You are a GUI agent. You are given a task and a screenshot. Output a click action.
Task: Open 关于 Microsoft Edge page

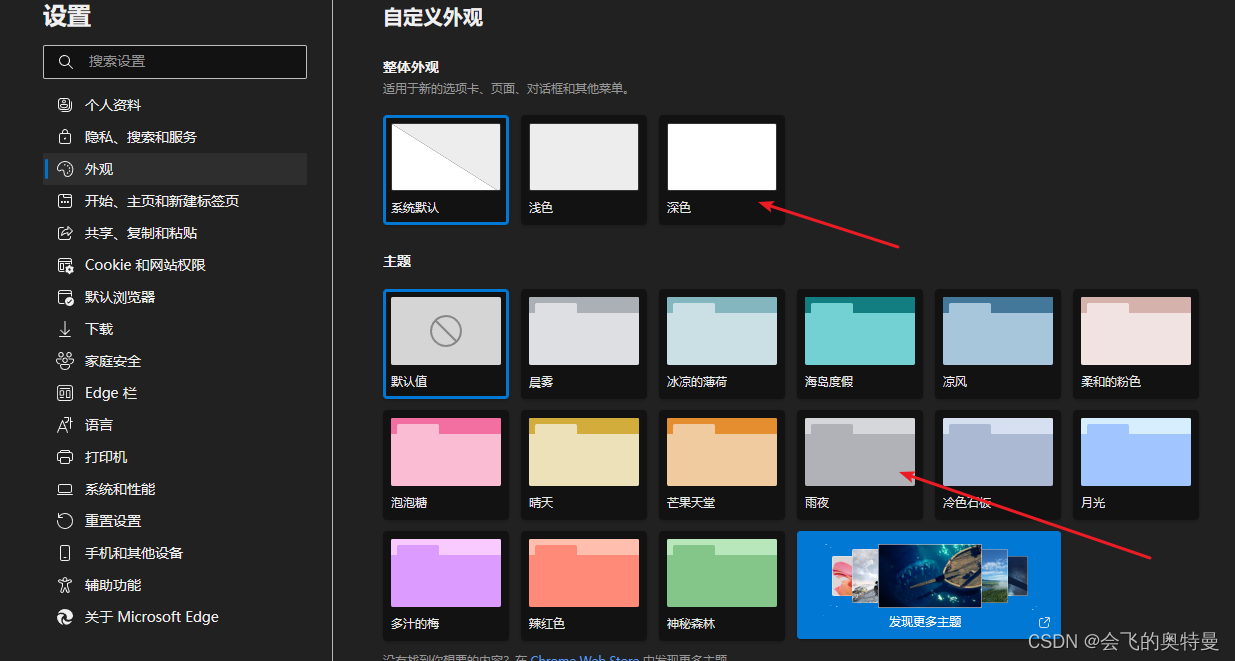click(x=175, y=617)
